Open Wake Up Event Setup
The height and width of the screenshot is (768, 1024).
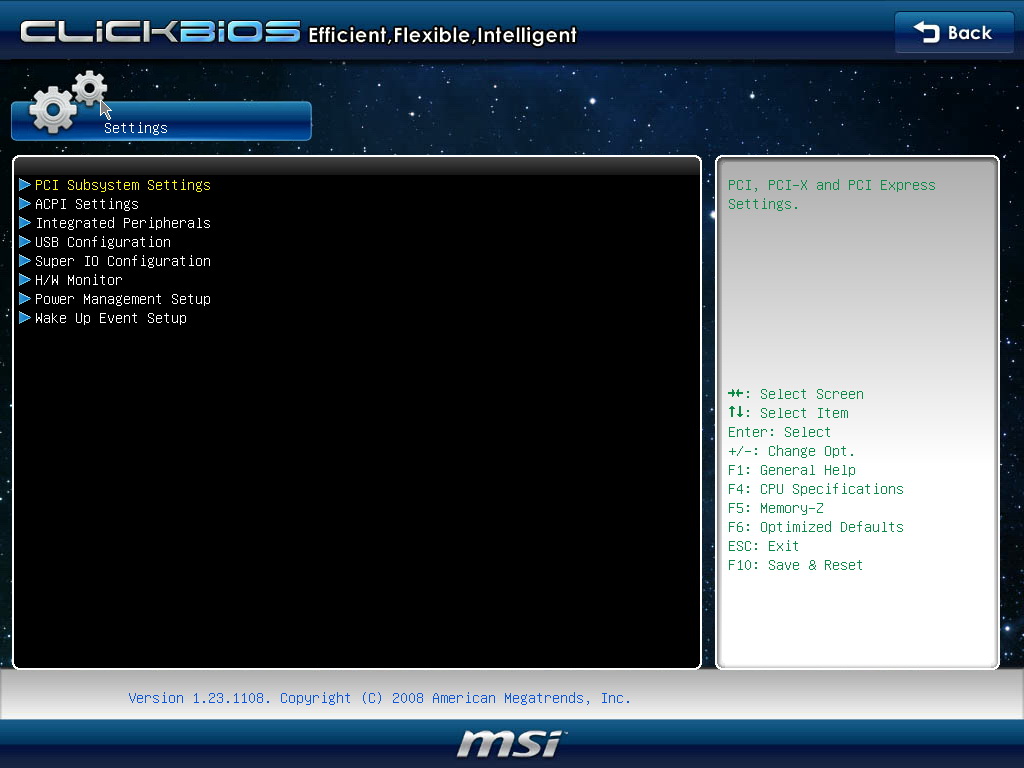coord(111,317)
